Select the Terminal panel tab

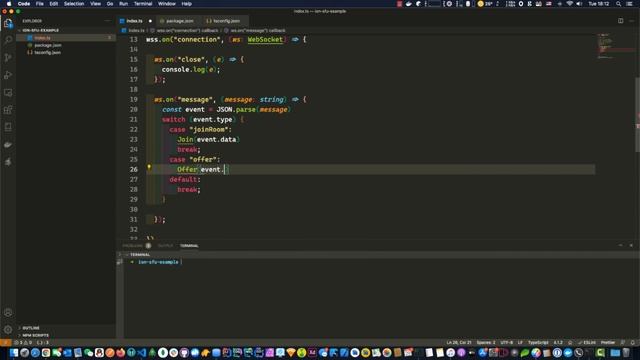pyautogui.click(x=189, y=246)
